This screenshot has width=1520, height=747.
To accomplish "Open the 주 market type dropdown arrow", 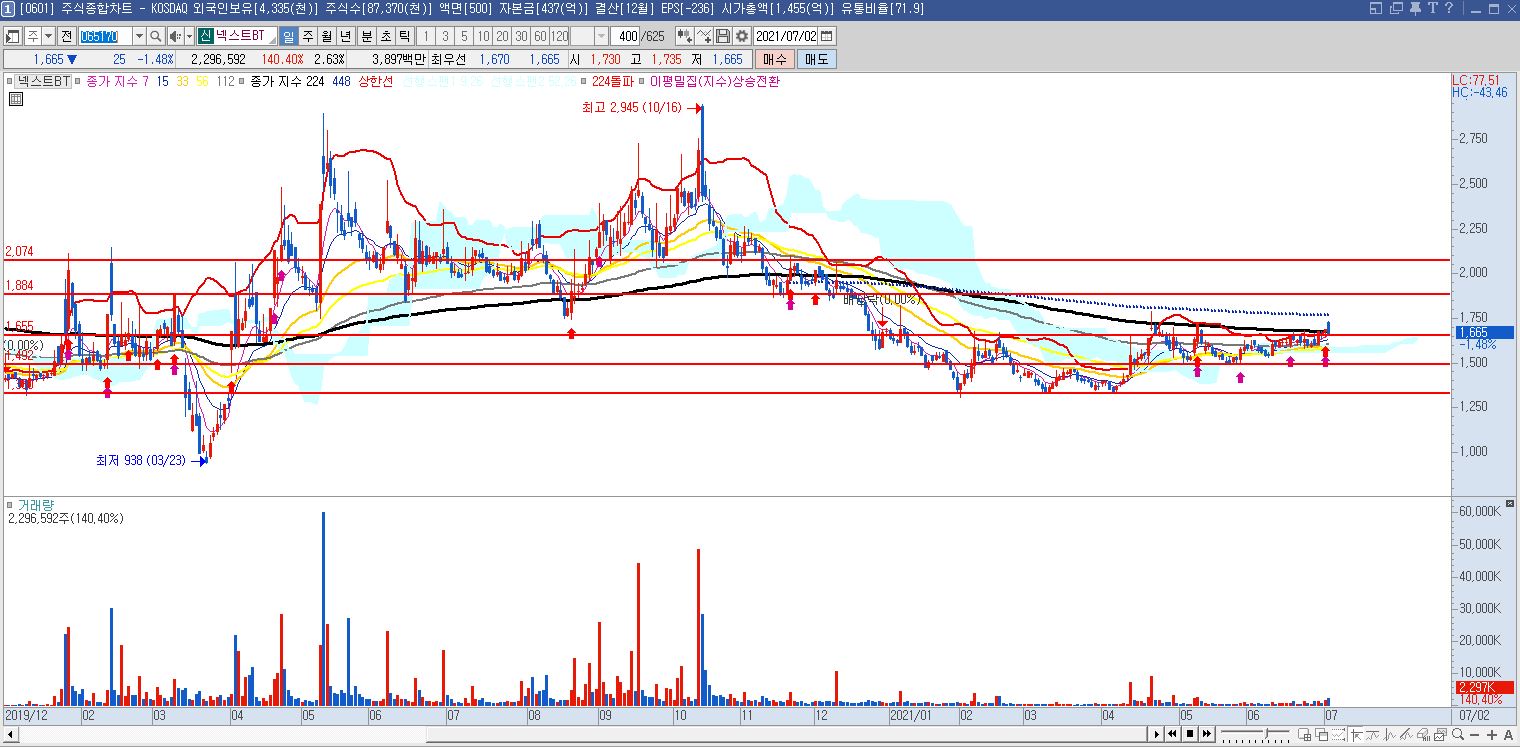I will click(x=48, y=36).
